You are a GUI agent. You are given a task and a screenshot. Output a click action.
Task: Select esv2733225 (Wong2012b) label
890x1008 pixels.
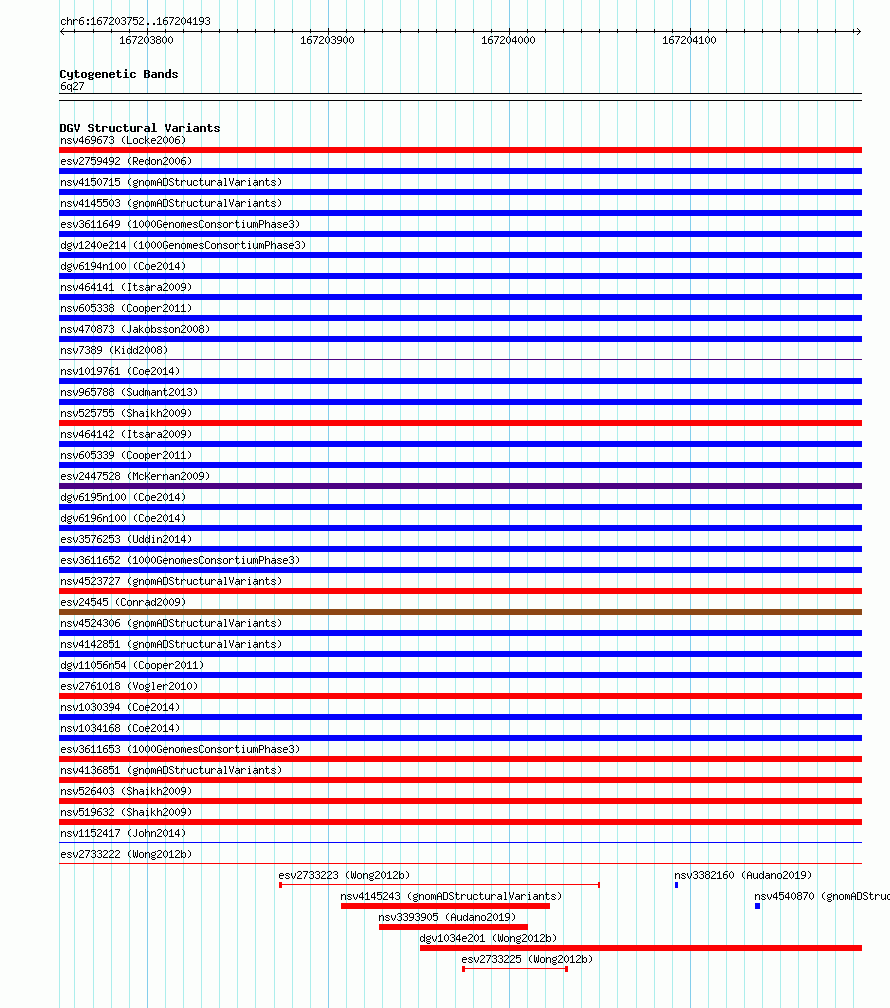click(527, 959)
